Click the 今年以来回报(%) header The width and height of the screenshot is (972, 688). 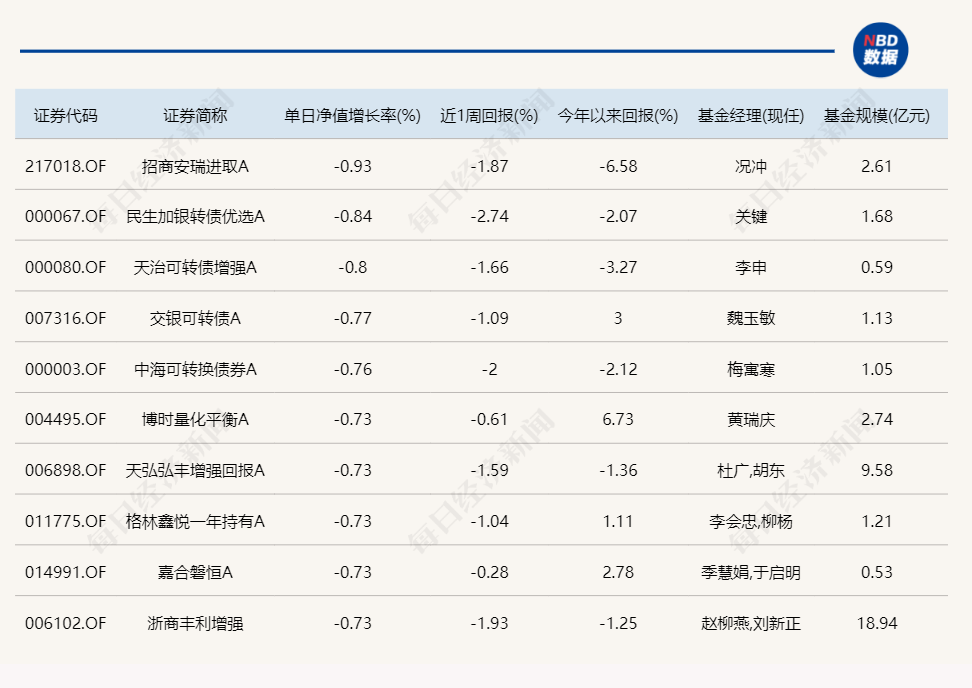click(x=618, y=116)
